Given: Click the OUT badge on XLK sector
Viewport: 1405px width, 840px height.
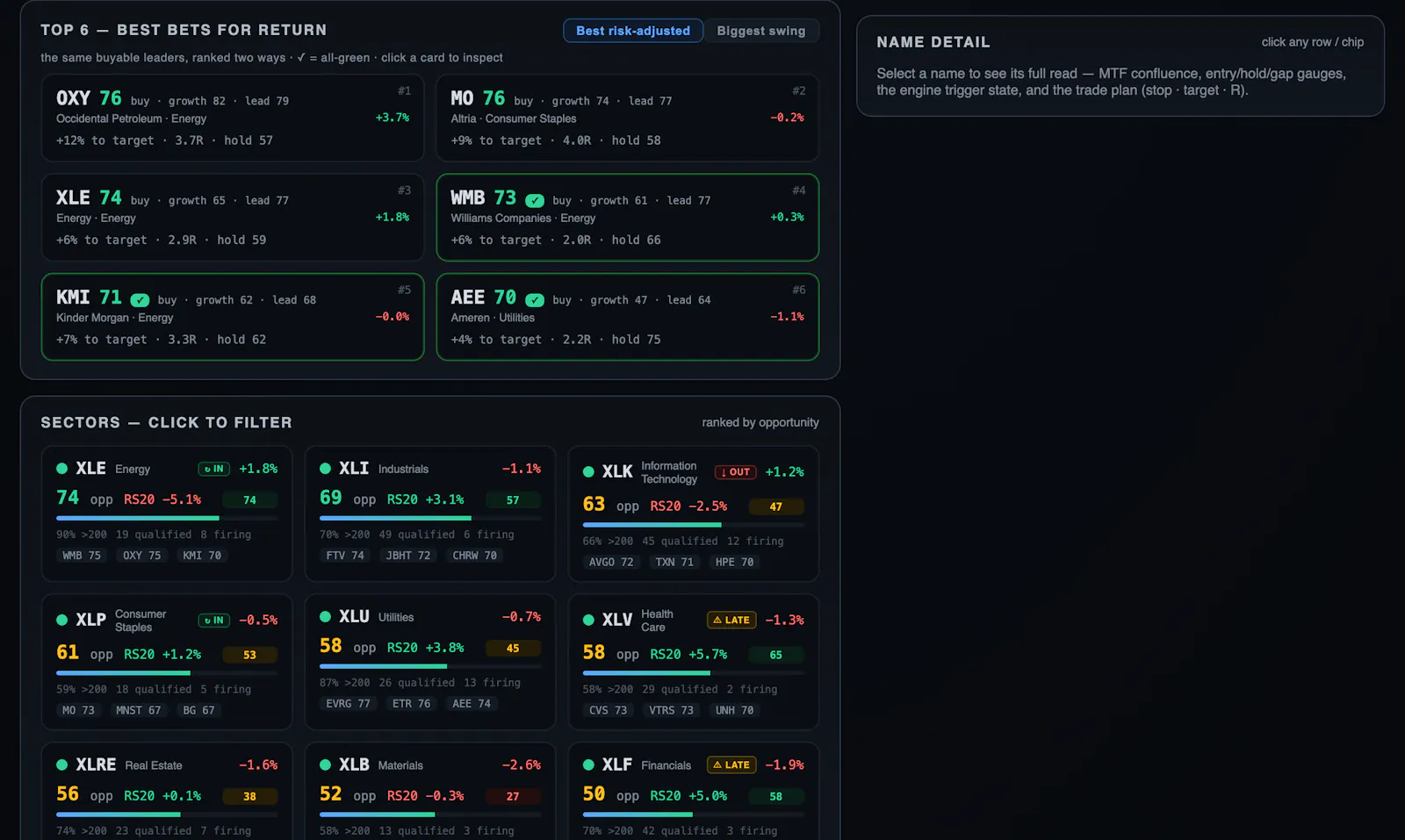Looking at the screenshot, I should (735, 472).
